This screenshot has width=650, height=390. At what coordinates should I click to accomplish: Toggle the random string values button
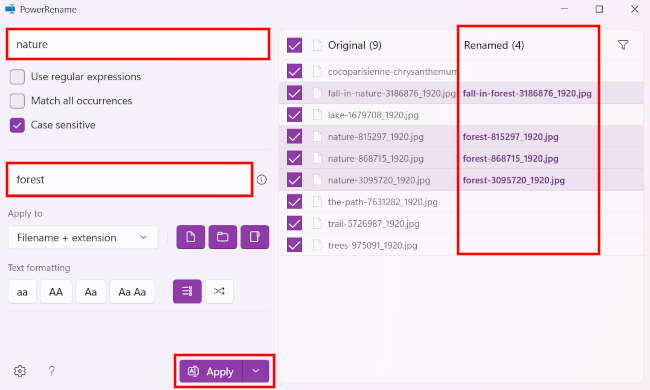pos(219,291)
